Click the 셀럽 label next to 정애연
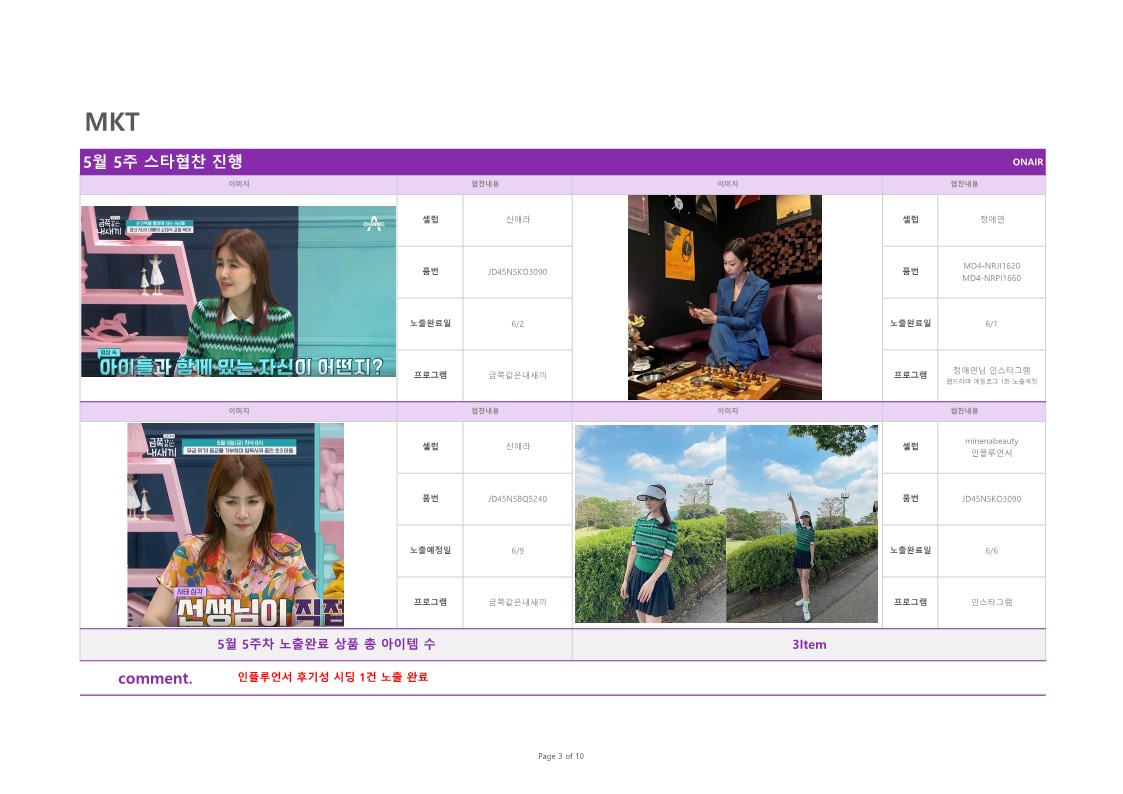 [x=910, y=220]
